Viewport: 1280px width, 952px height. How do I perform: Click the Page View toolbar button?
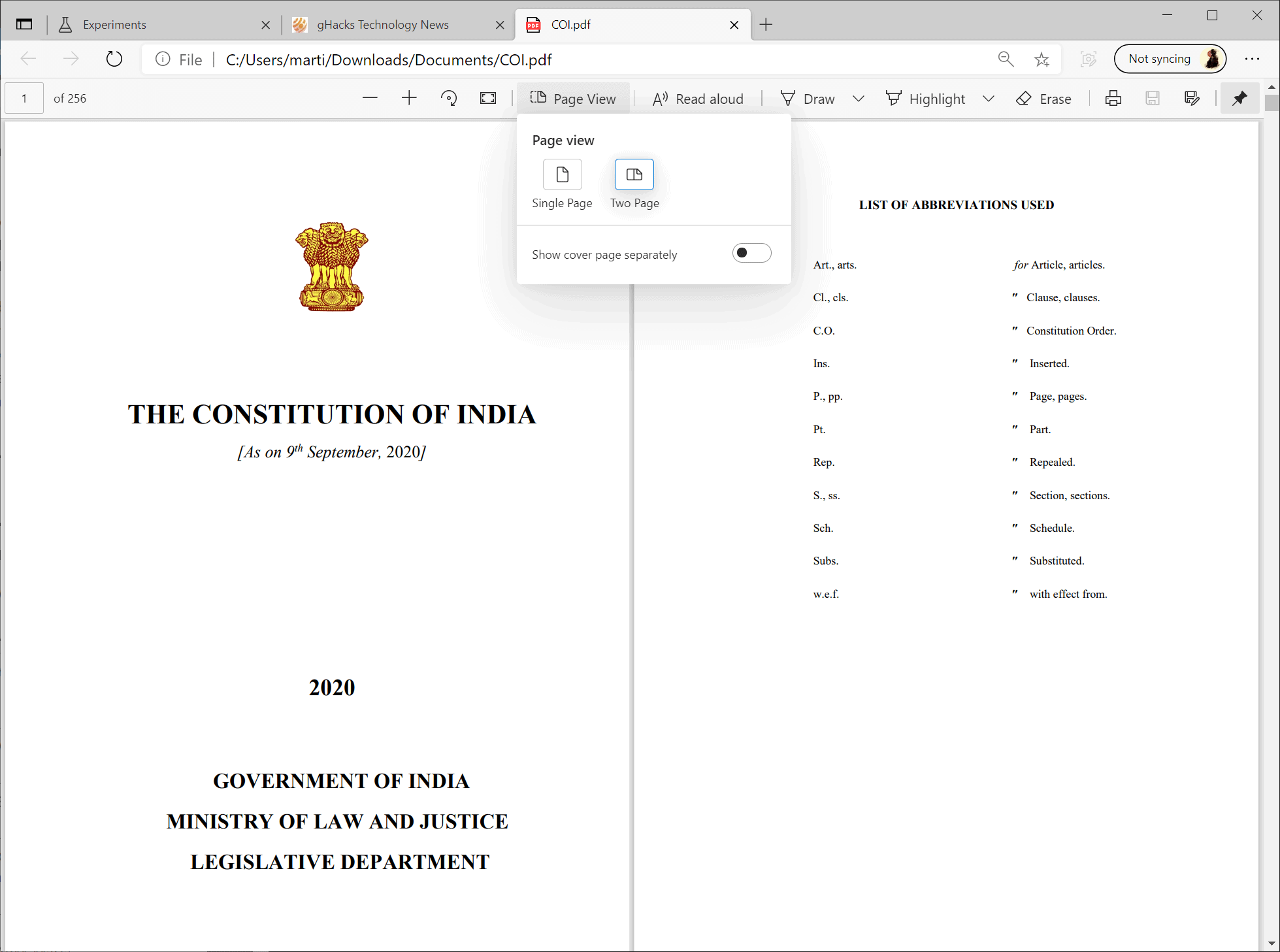click(575, 99)
